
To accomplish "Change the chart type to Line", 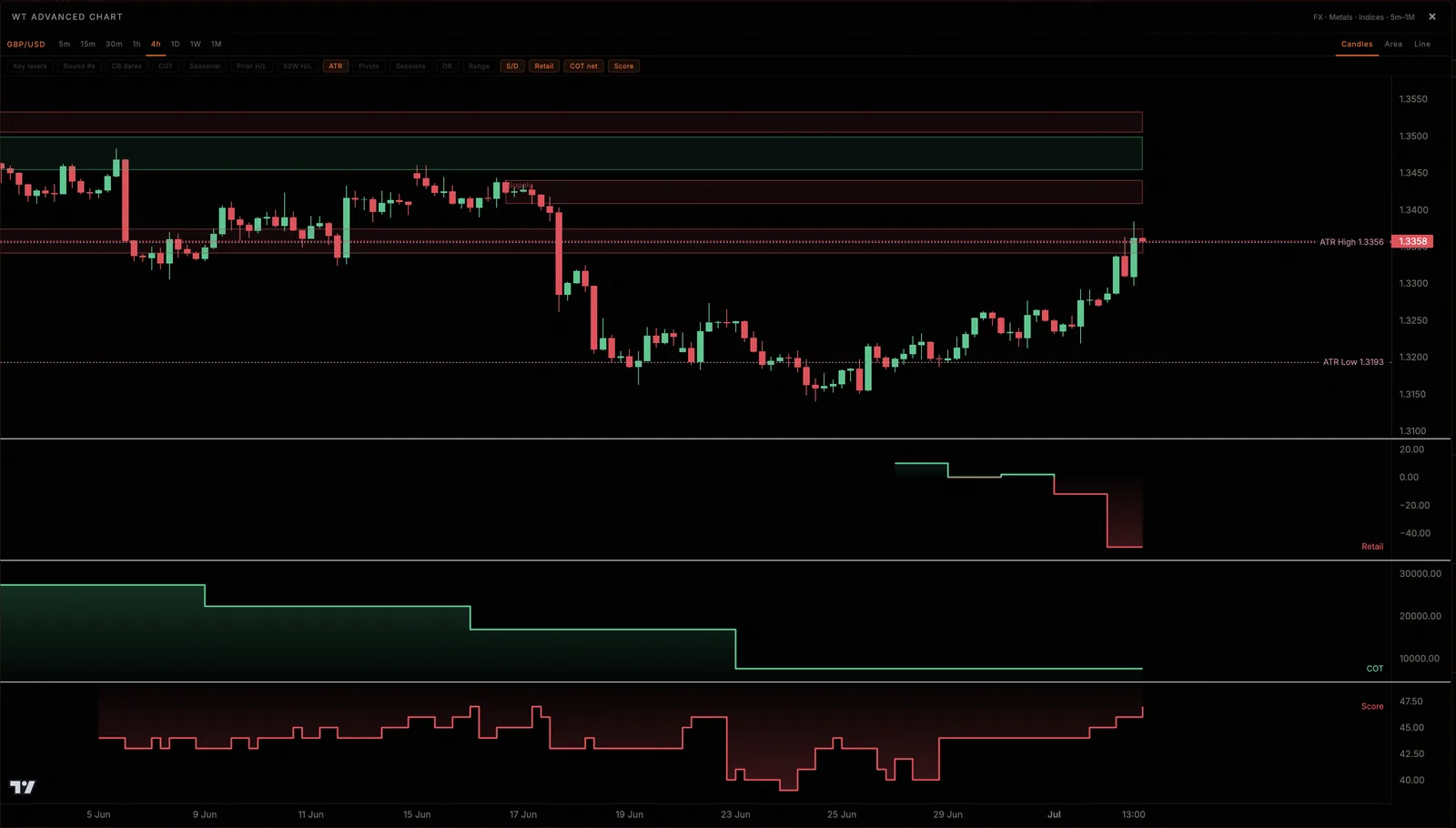I will pos(1422,44).
